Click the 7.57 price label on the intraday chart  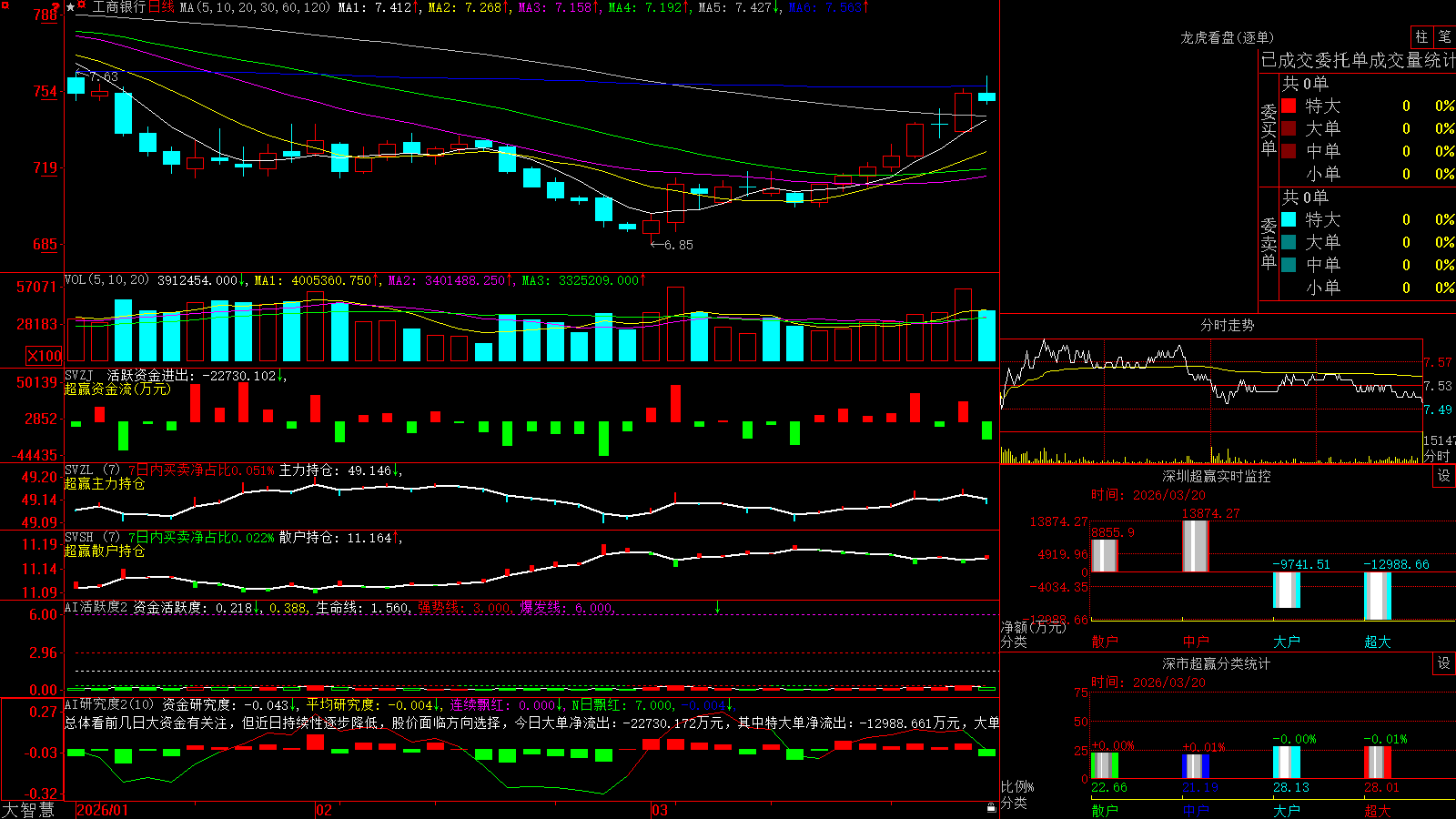coord(1438,362)
